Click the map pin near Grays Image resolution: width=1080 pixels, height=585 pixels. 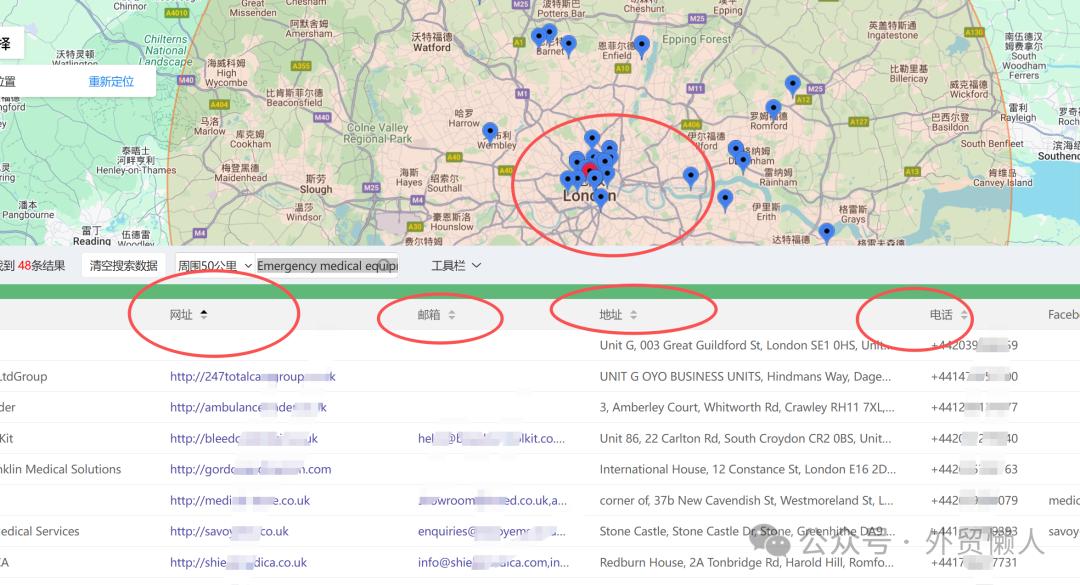point(826,232)
